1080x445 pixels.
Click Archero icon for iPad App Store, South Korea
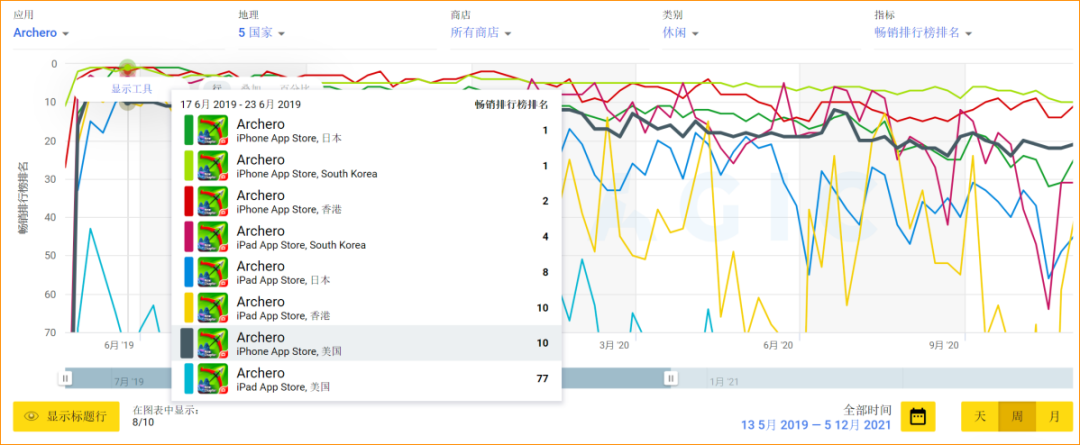click(x=212, y=236)
